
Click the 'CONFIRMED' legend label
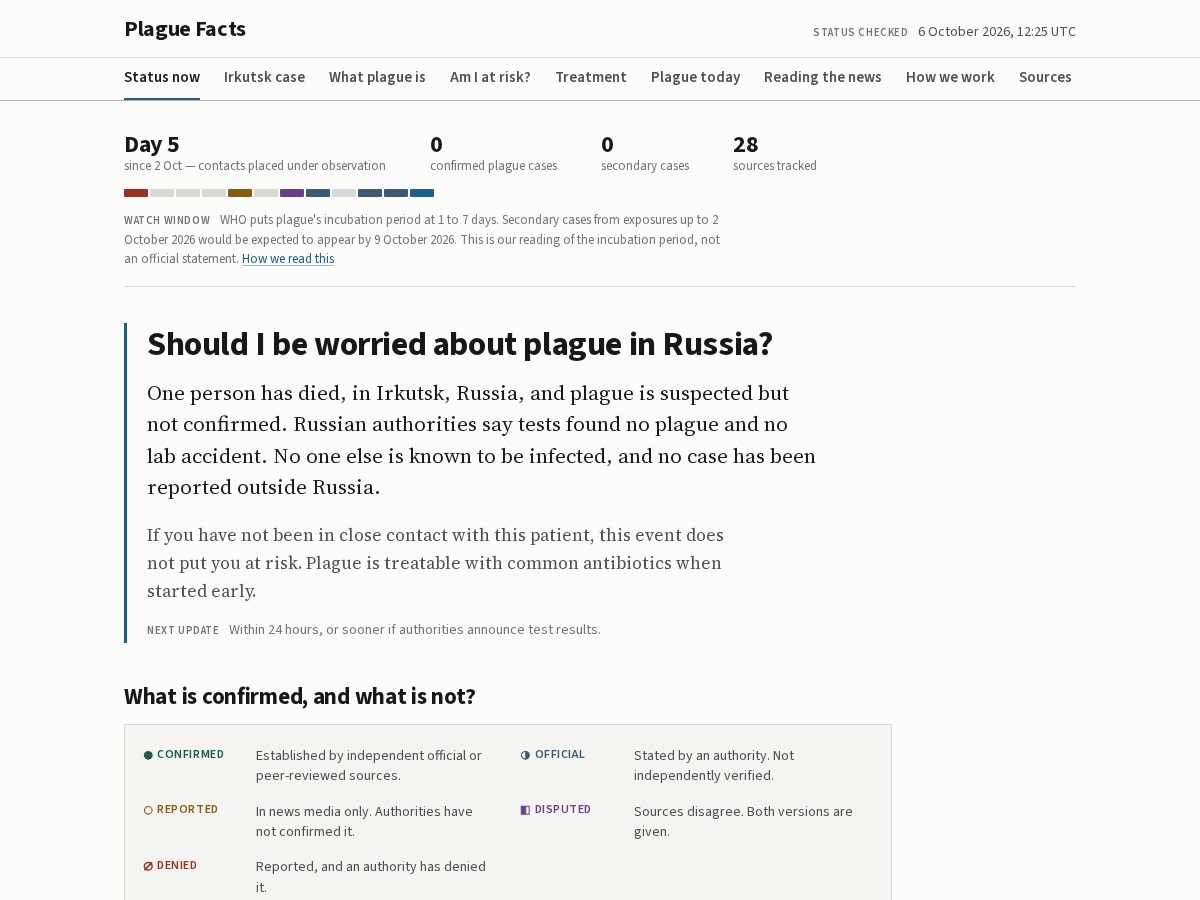click(190, 755)
